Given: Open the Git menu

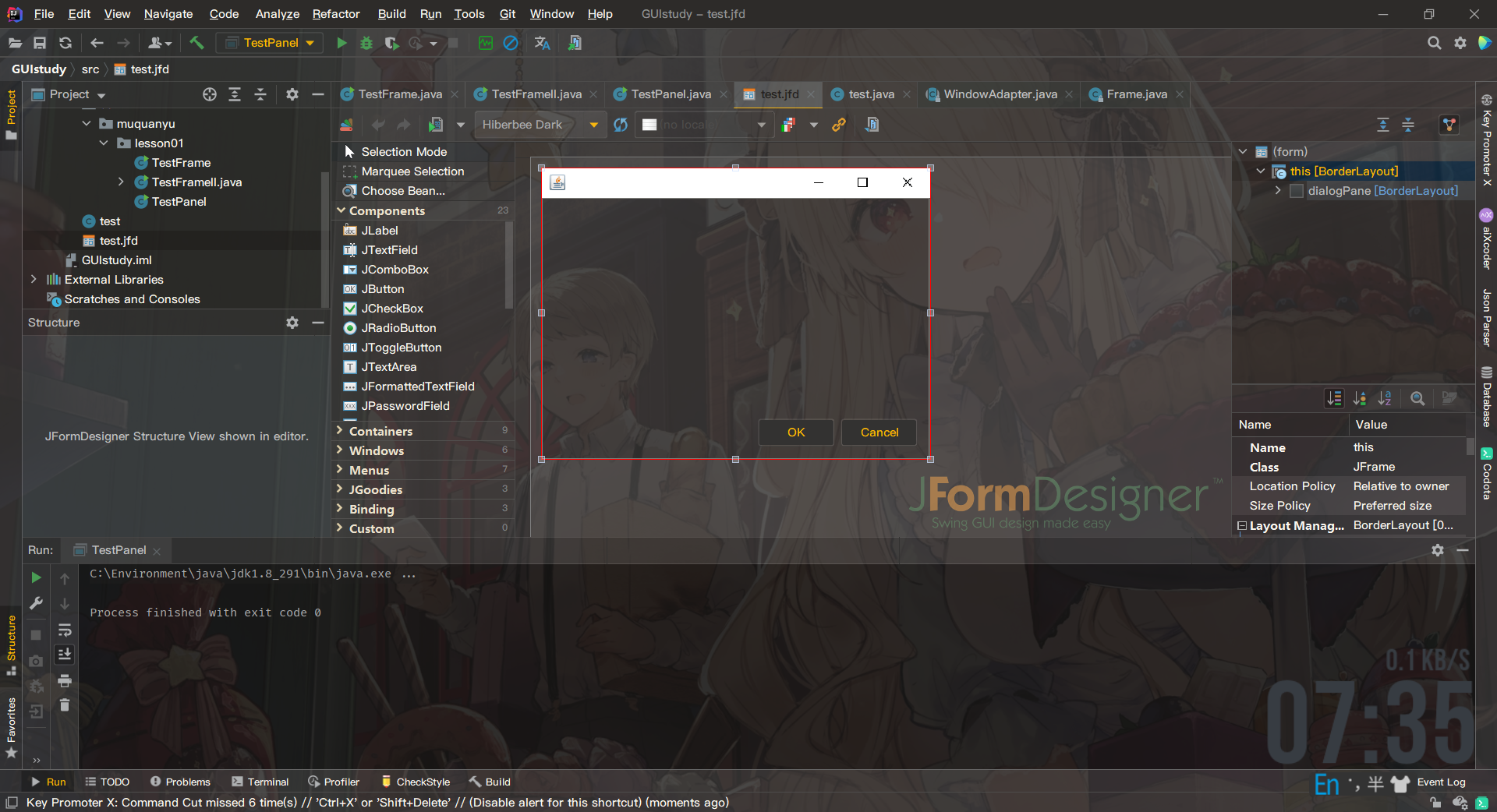Looking at the screenshot, I should point(508,14).
